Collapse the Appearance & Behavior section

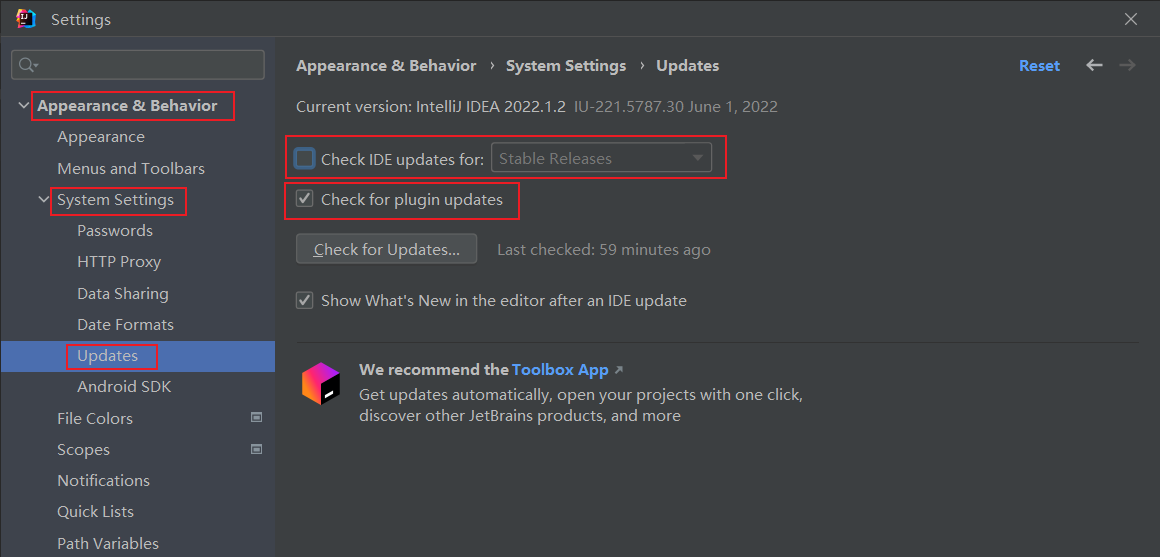point(24,106)
